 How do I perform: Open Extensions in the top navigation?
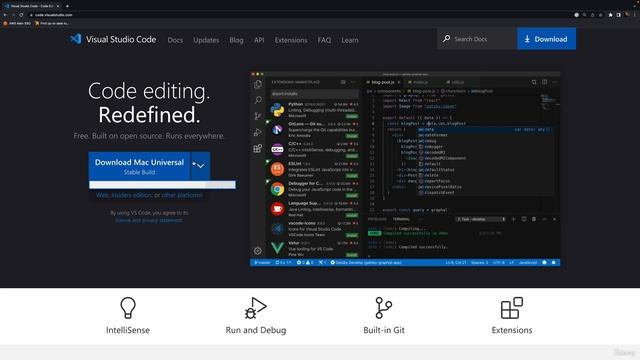291,40
